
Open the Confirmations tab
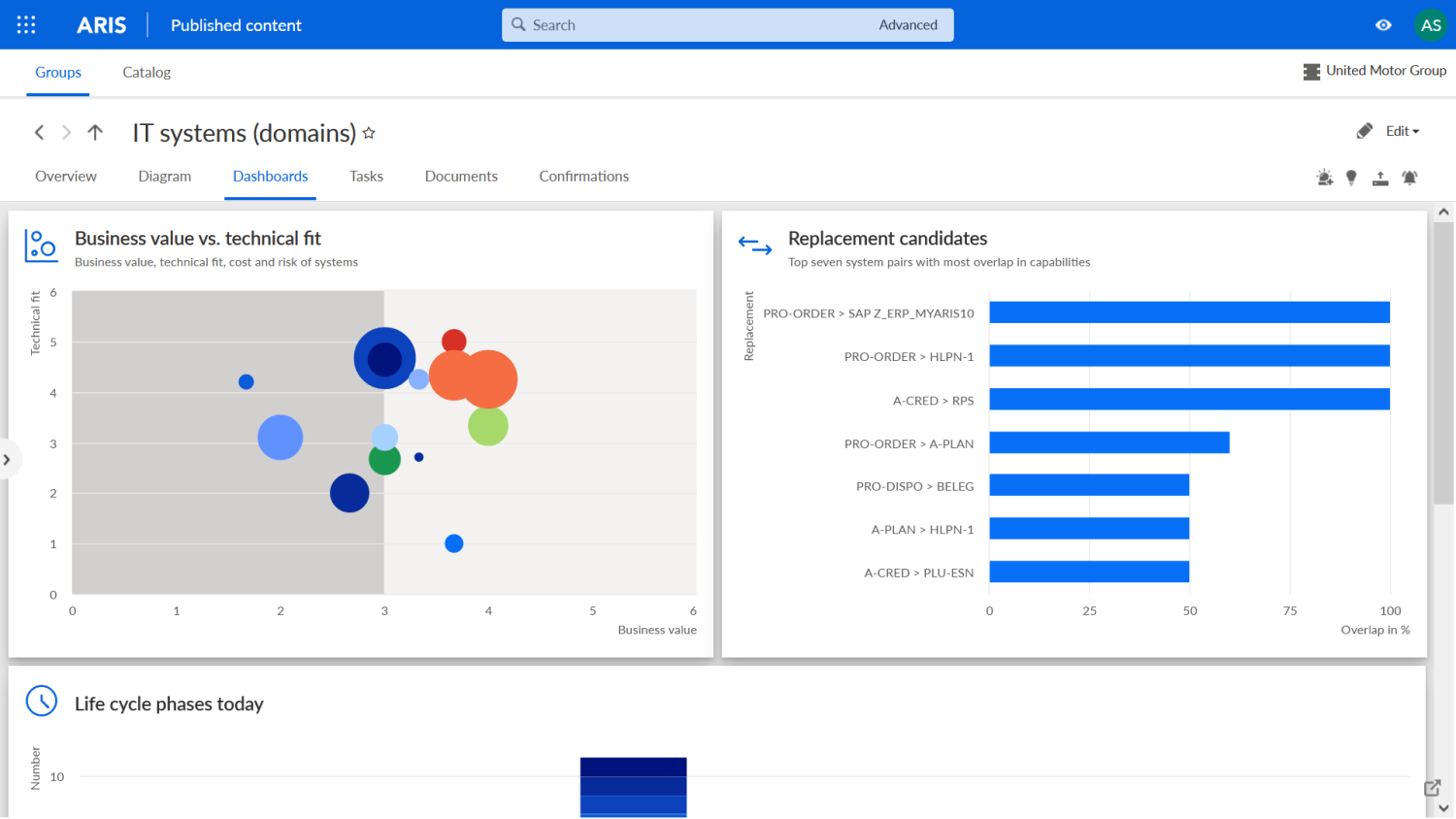point(583,176)
